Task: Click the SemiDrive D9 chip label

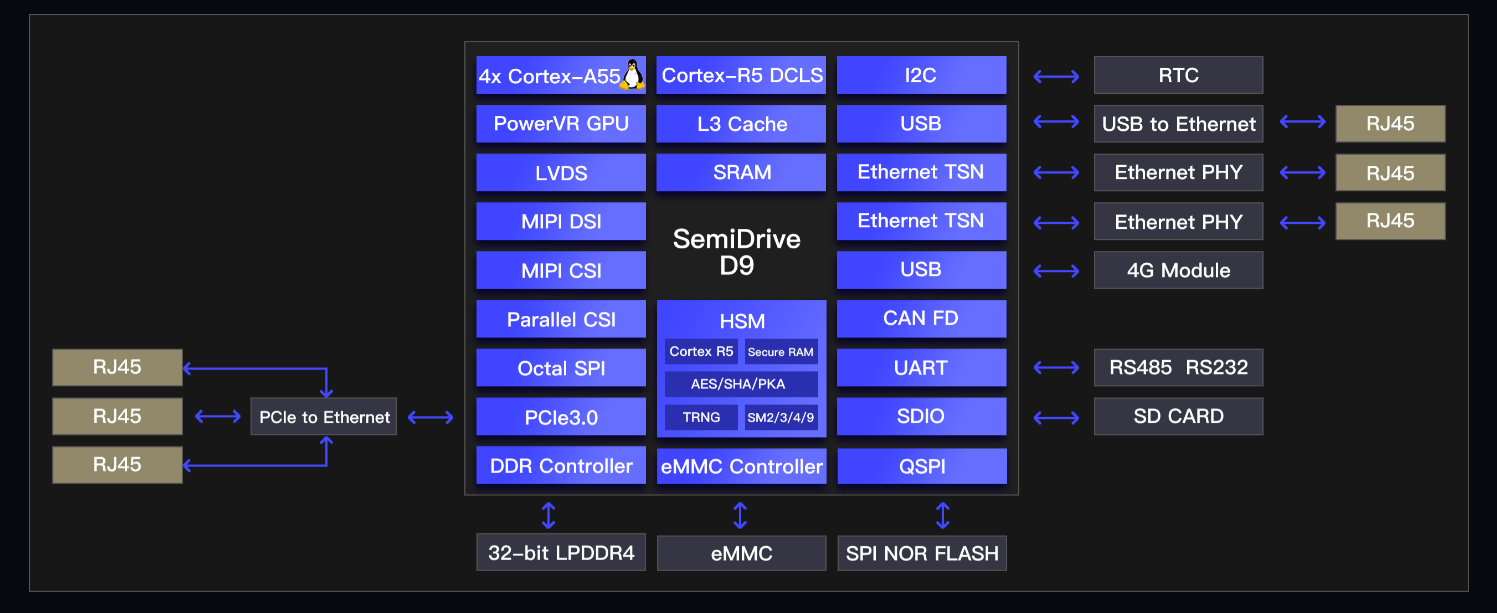Action: pos(736,252)
